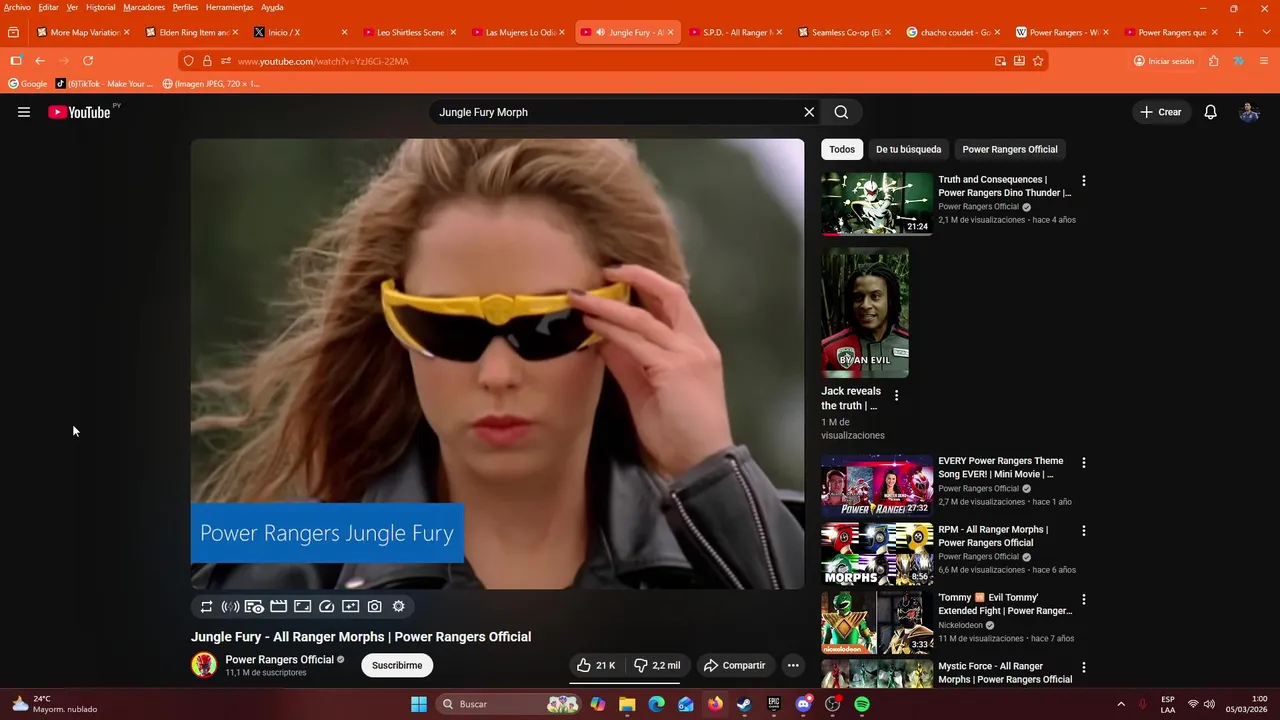Open the TikTok bookmark
The height and width of the screenshot is (720, 1280).
pyautogui.click(x=105, y=84)
